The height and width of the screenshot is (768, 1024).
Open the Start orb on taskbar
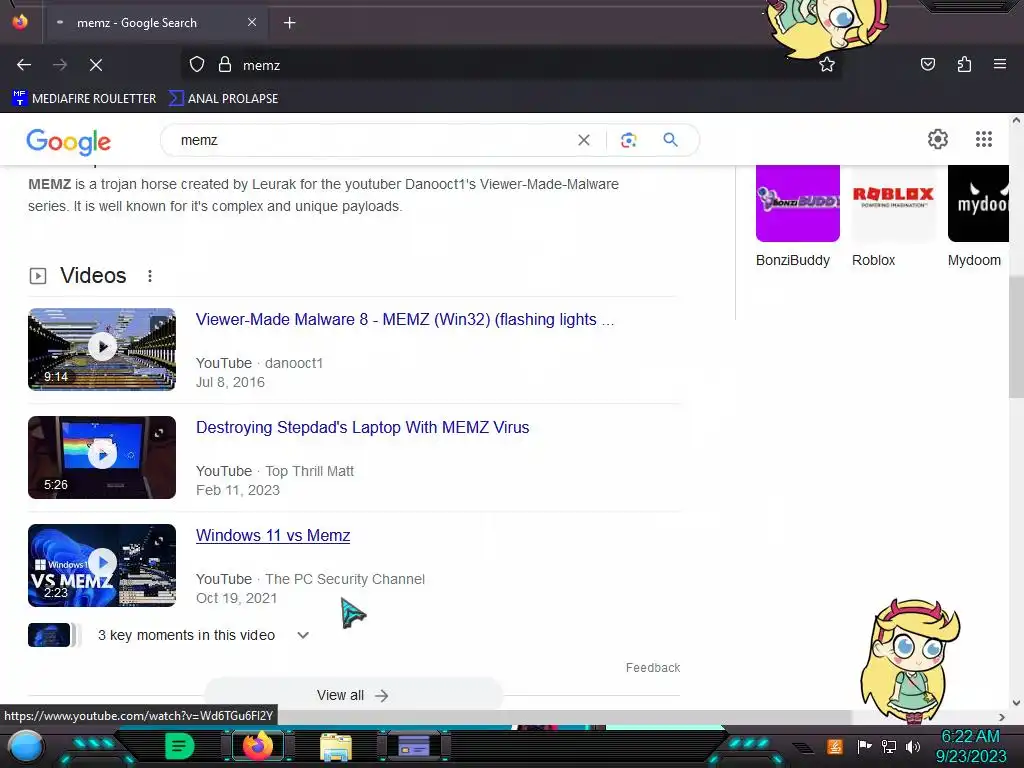[x=26, y=746]
